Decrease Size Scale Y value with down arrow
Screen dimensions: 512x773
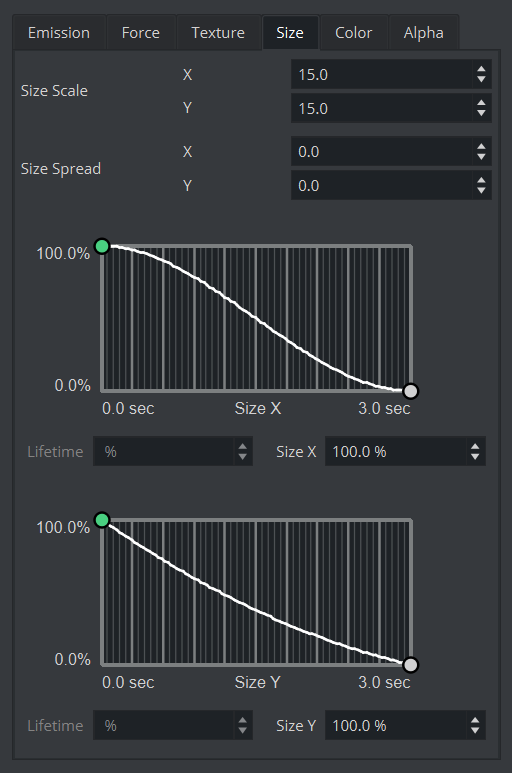coord(481,113)
